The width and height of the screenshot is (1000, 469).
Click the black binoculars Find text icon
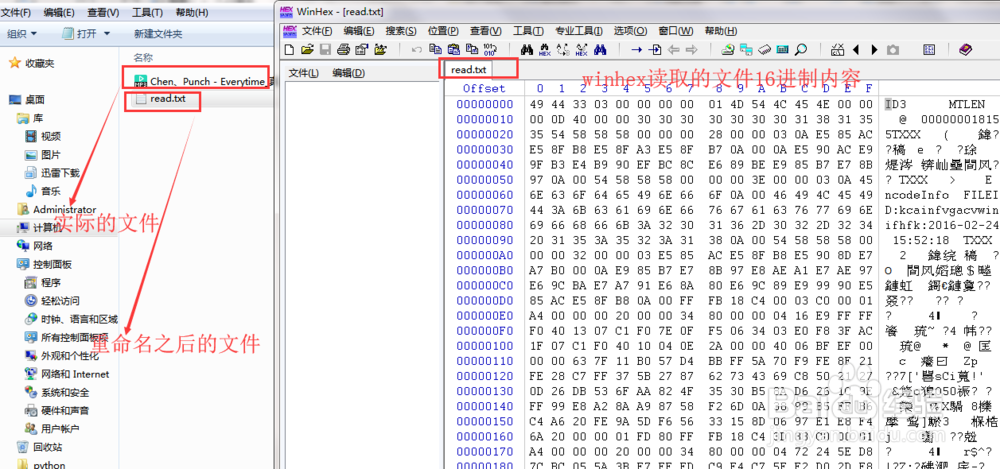tap(527, 49)
